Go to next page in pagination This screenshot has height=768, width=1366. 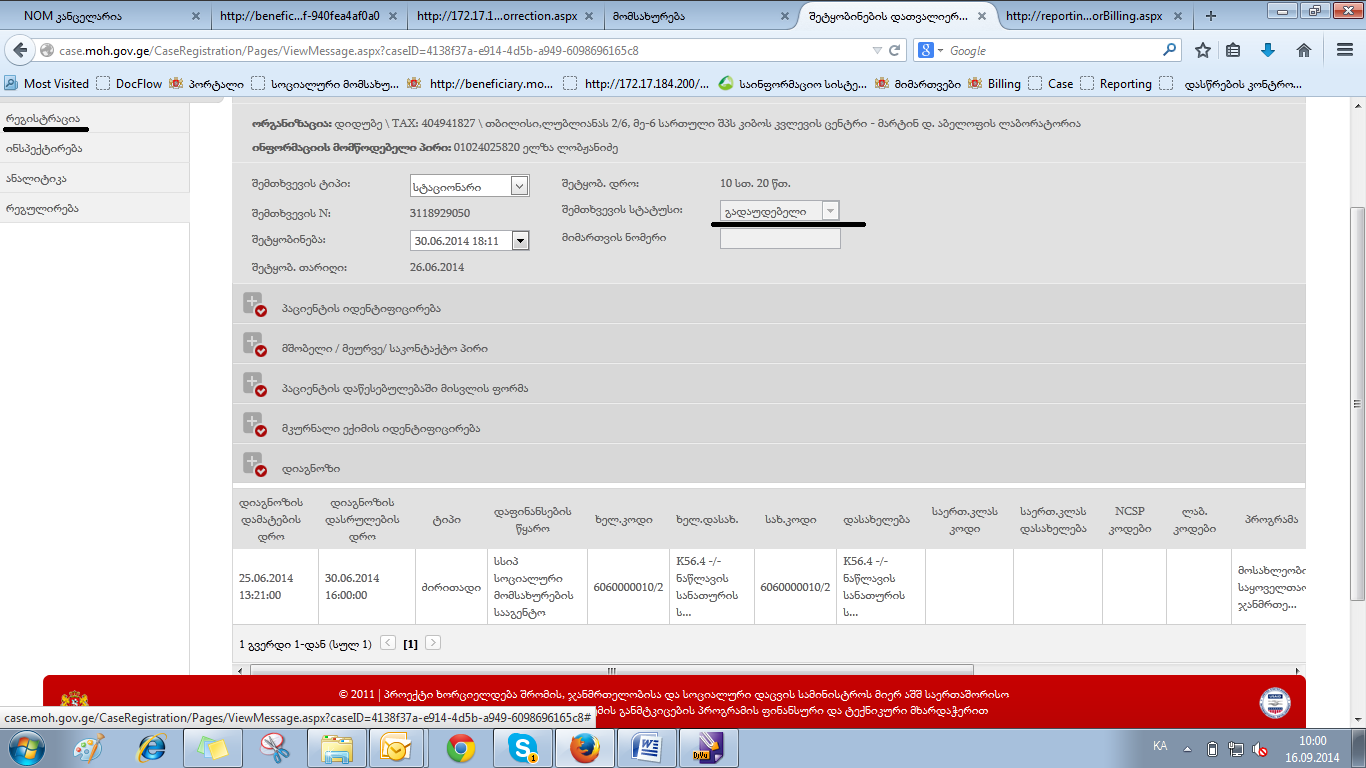(433, 643)
